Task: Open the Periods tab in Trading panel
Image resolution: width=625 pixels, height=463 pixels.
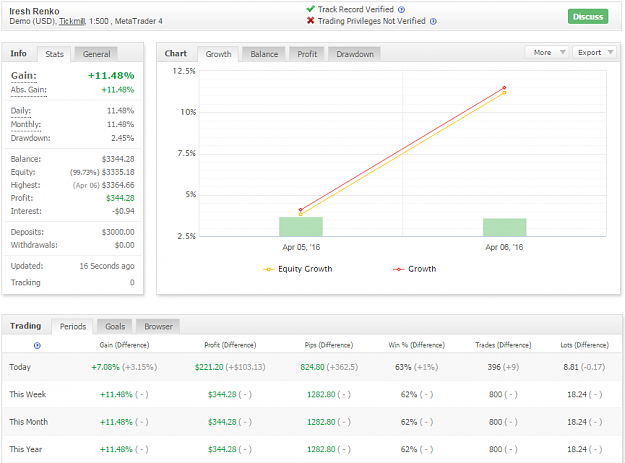Action: point(73,327)
